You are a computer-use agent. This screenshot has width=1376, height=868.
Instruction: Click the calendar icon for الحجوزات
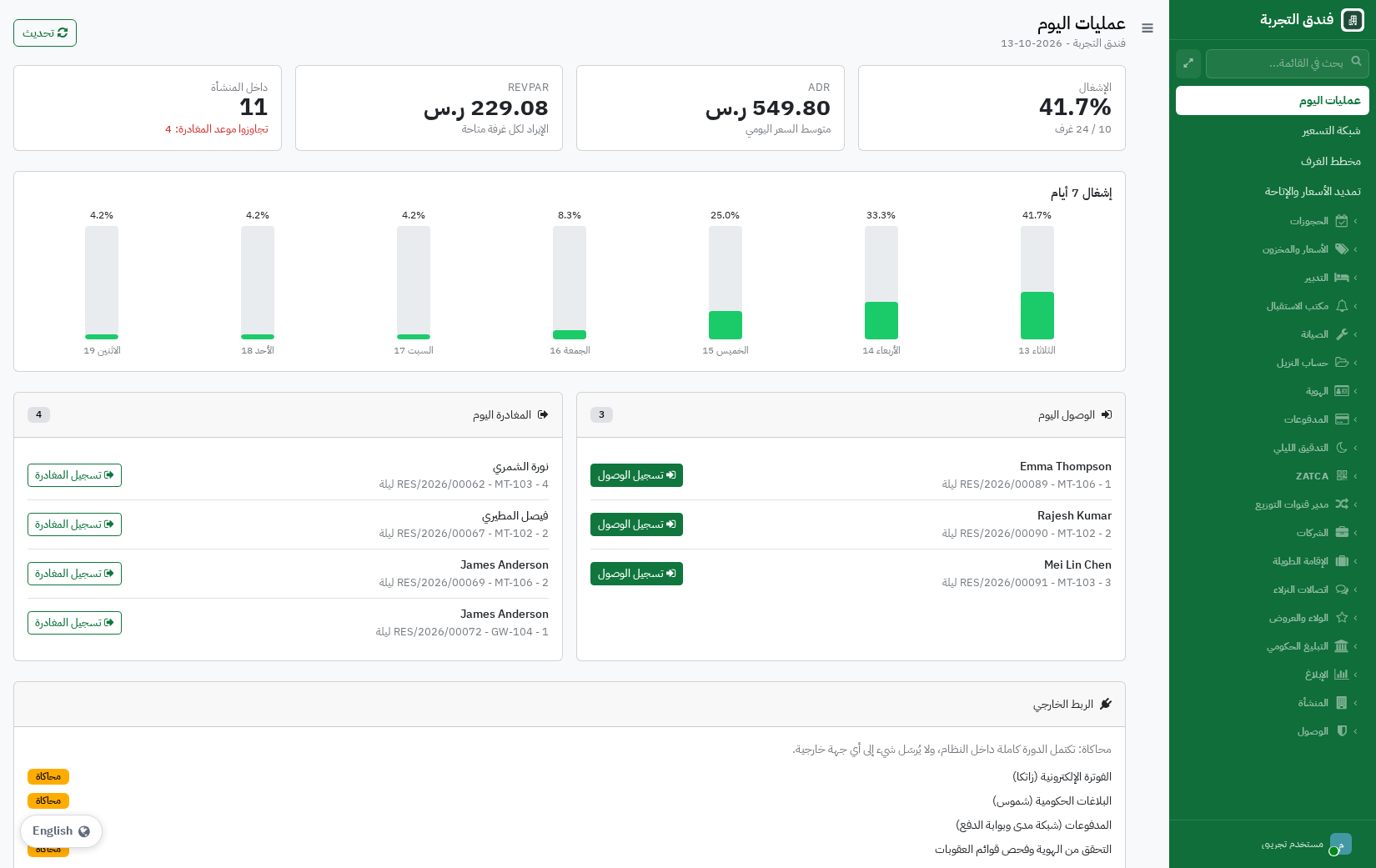pyautogui.click(x=1342, y=221)
